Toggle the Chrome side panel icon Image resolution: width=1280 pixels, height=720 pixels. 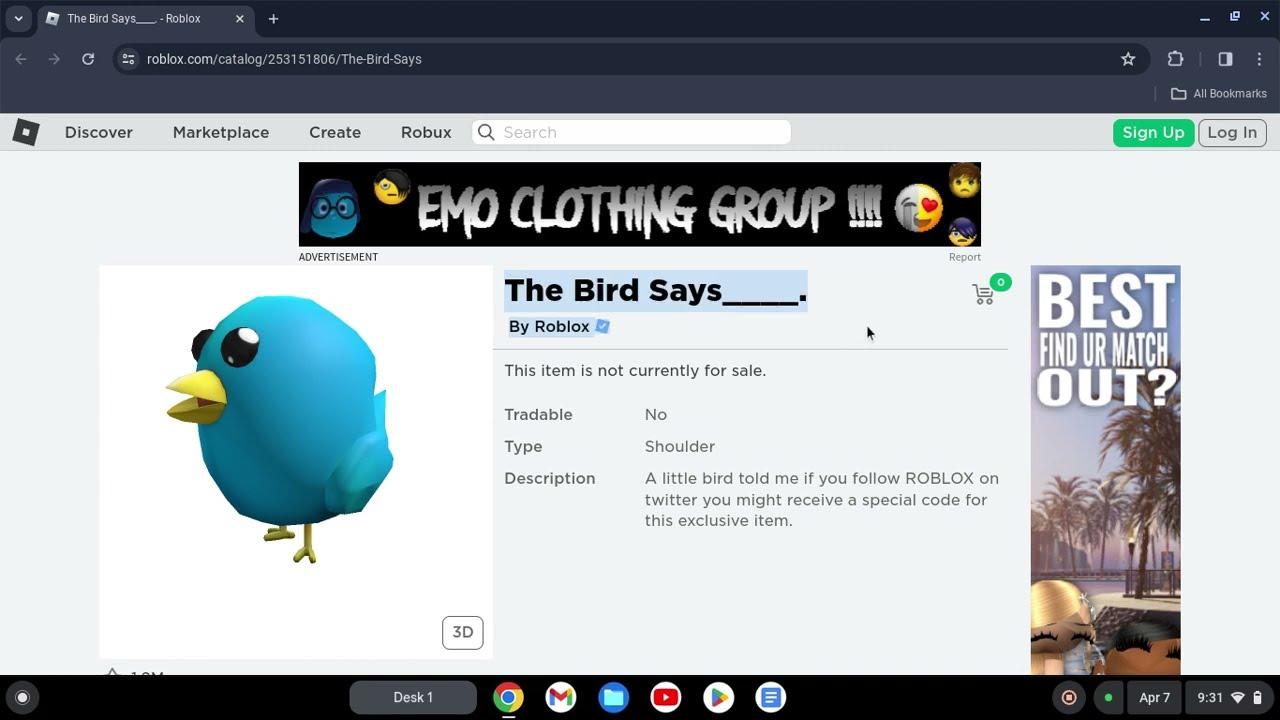tap(1225, 59)
